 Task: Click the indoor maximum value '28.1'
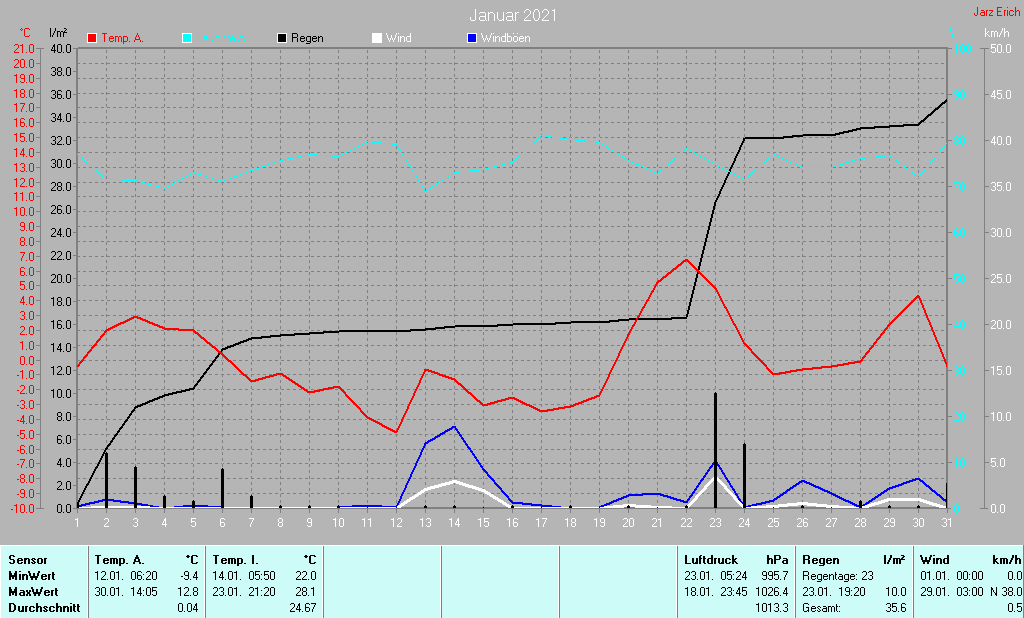pyautogui.click(x=306, y=592)
